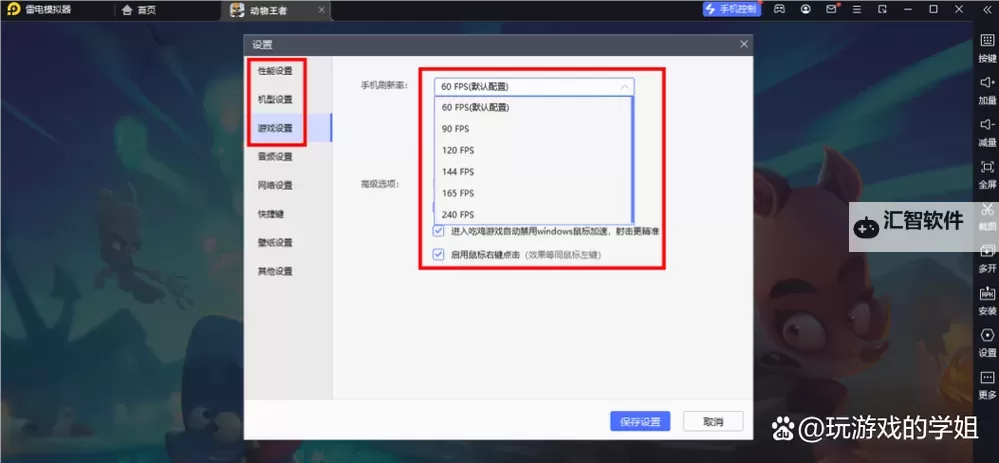Open 性能设置 settings category
Image resolution: width=999 pixels, height=463 pixels.
pyautogui.click(x=275, y=71)
